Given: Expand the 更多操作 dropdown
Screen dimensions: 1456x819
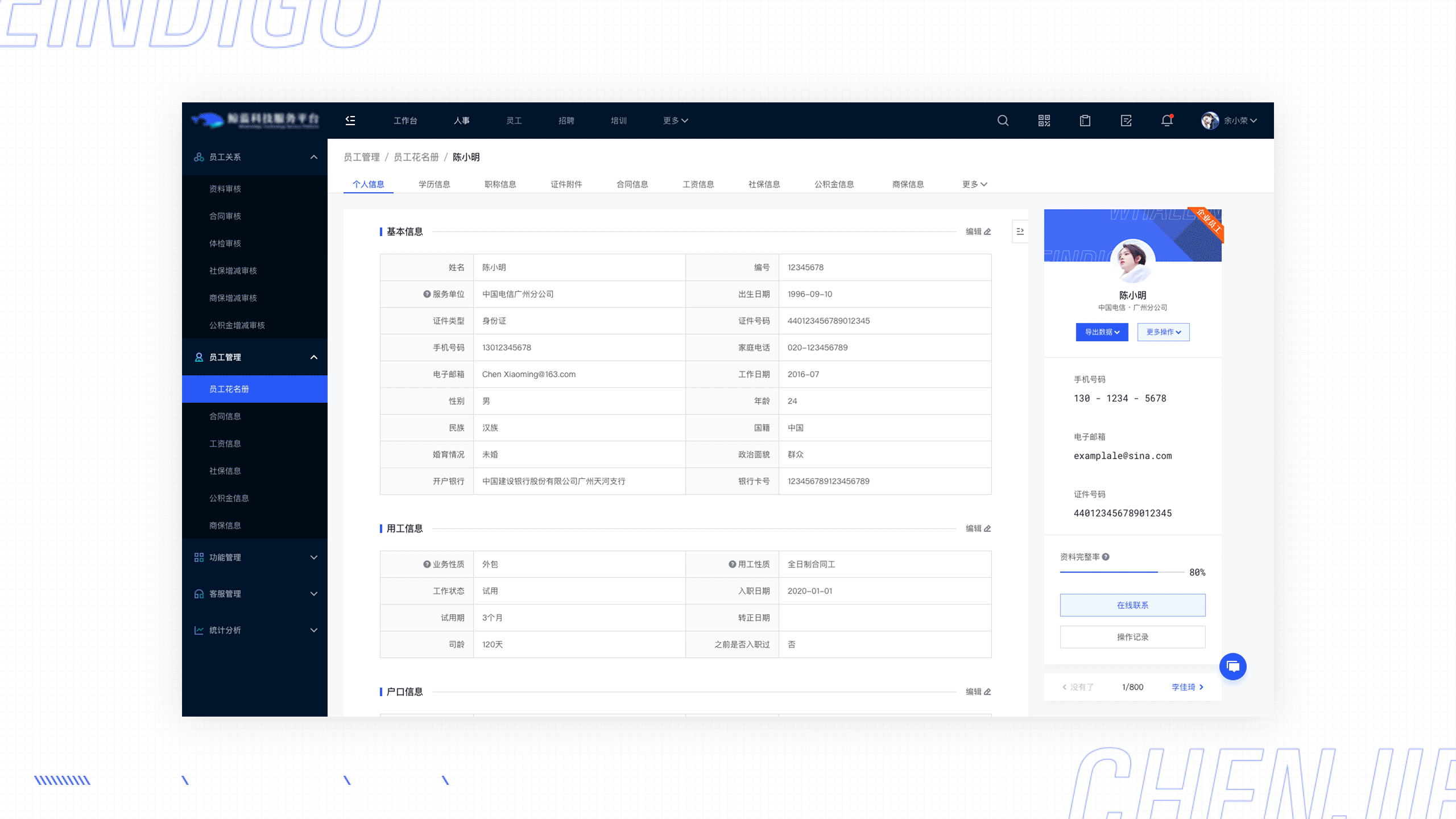Looking at the screenshot, I should point(1163,332).
